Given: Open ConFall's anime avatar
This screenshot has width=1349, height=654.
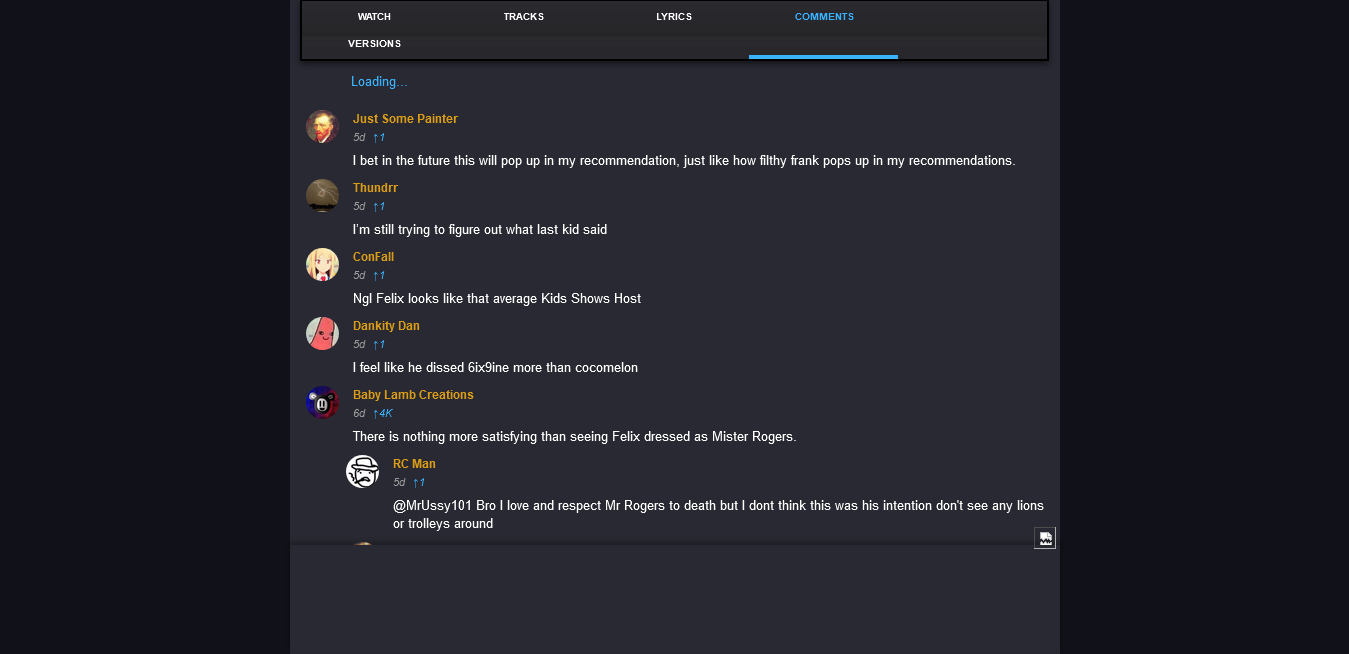Looking at the screenshot, I should coord(322,265).
